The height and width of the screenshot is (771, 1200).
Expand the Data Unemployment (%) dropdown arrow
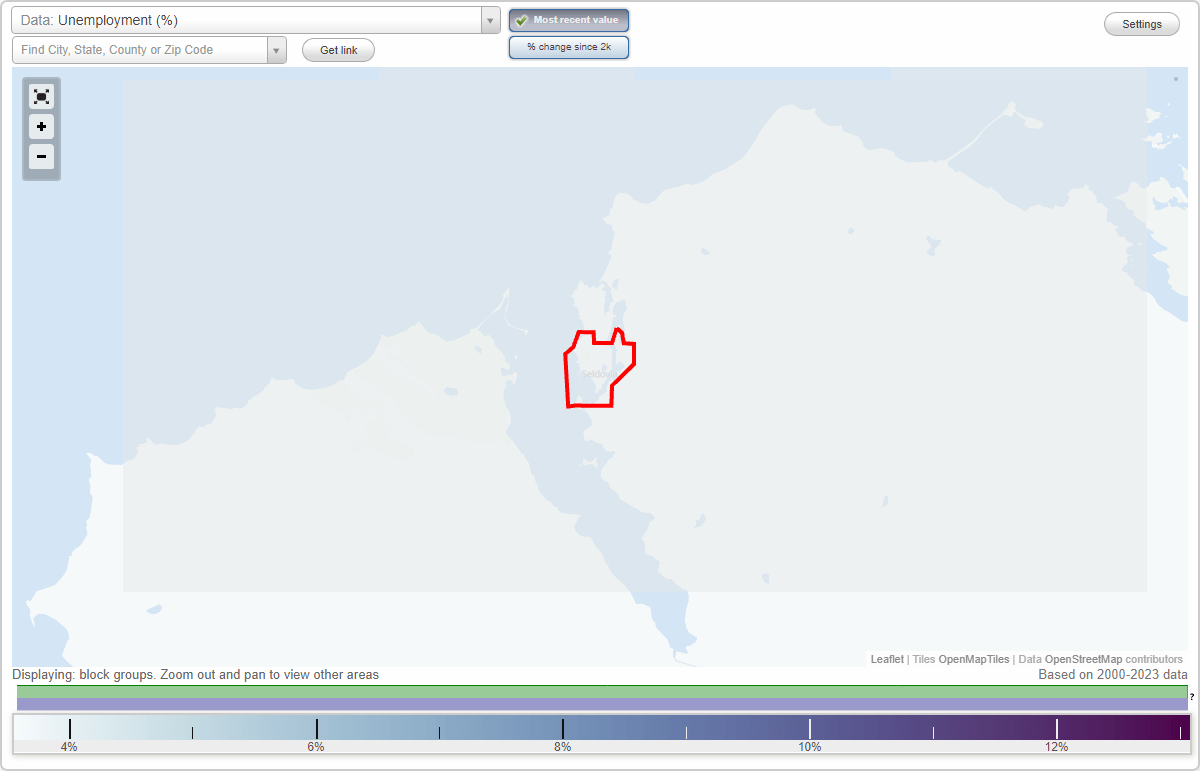point(490,20)
